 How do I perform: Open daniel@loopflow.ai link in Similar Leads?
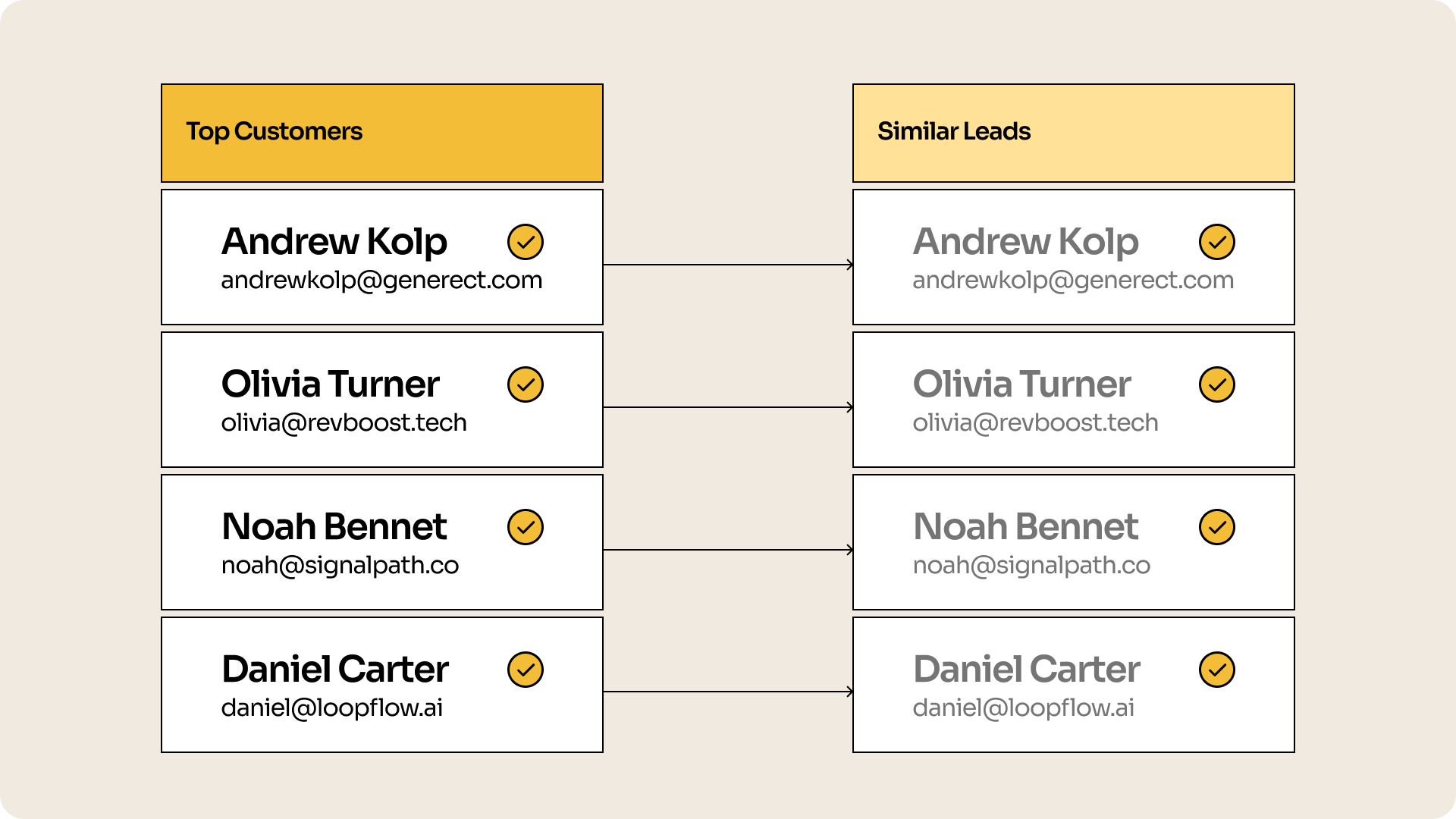(1023, 708)
